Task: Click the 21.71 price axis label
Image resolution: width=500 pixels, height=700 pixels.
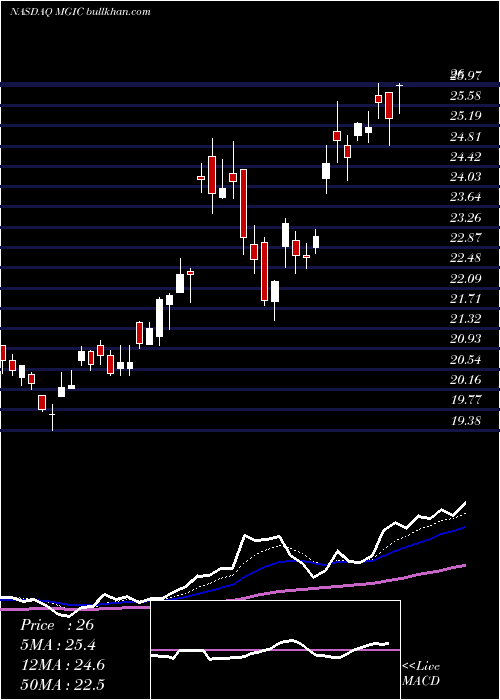Action: click(466, 299)
